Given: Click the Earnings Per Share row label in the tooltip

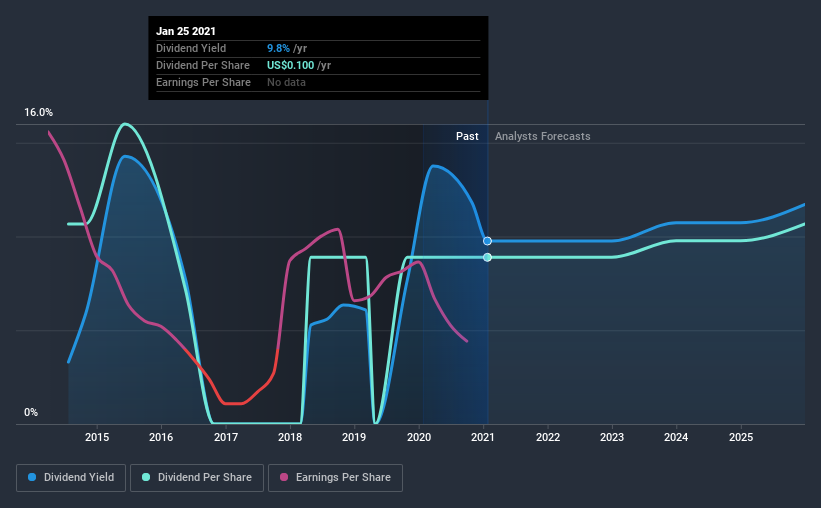Looking at the screenshot, I should [203, 82].
